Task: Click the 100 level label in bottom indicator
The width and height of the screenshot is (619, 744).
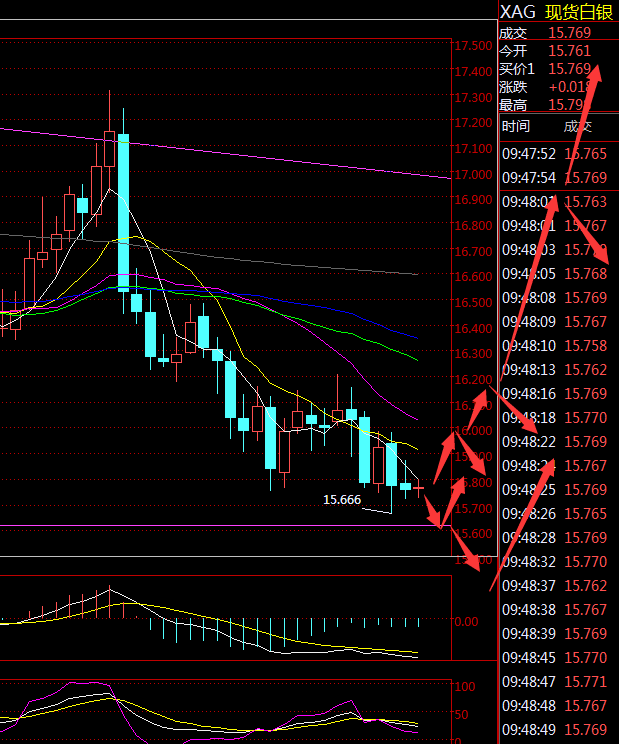Action: (465, 687)
